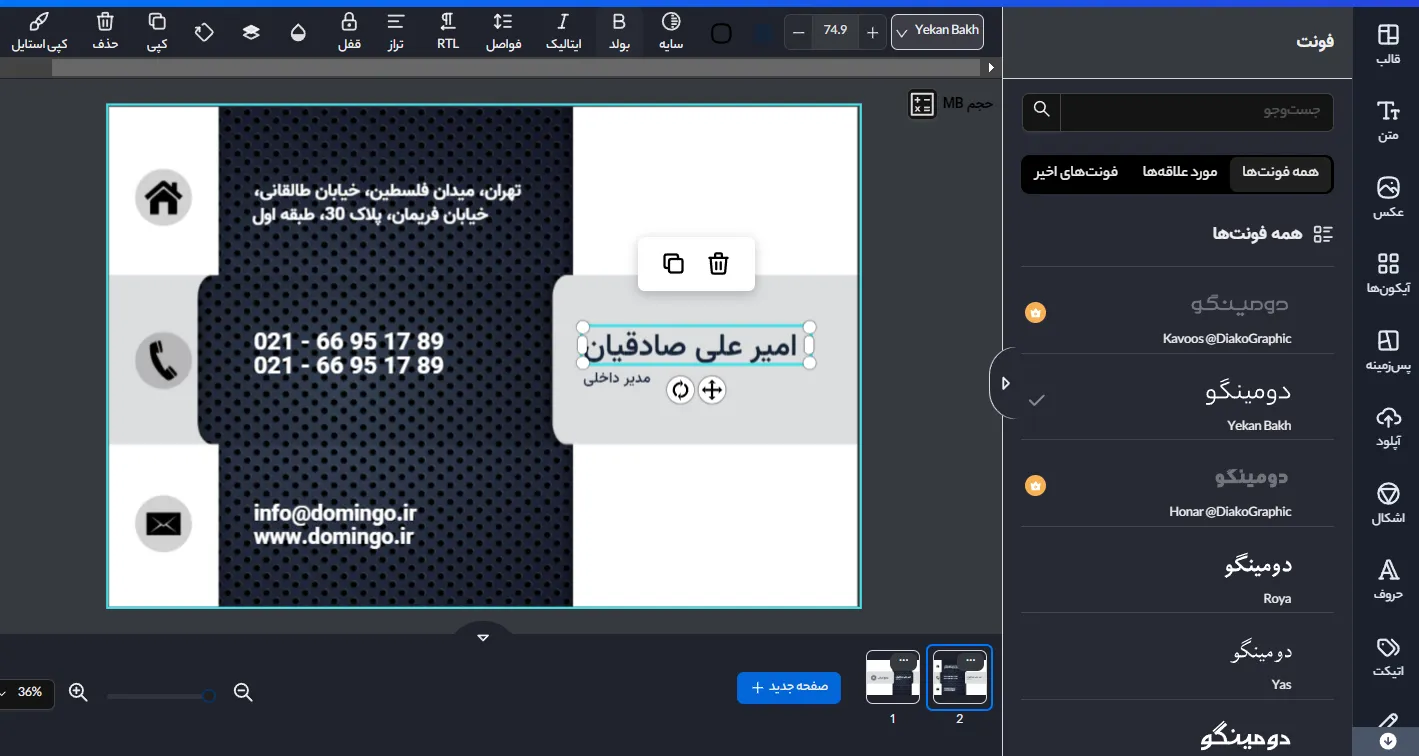1419x756 pixels.
Task: Open the آیکون‌ها (icons) sidebar panel
Action: click(x=1388, y=274)
